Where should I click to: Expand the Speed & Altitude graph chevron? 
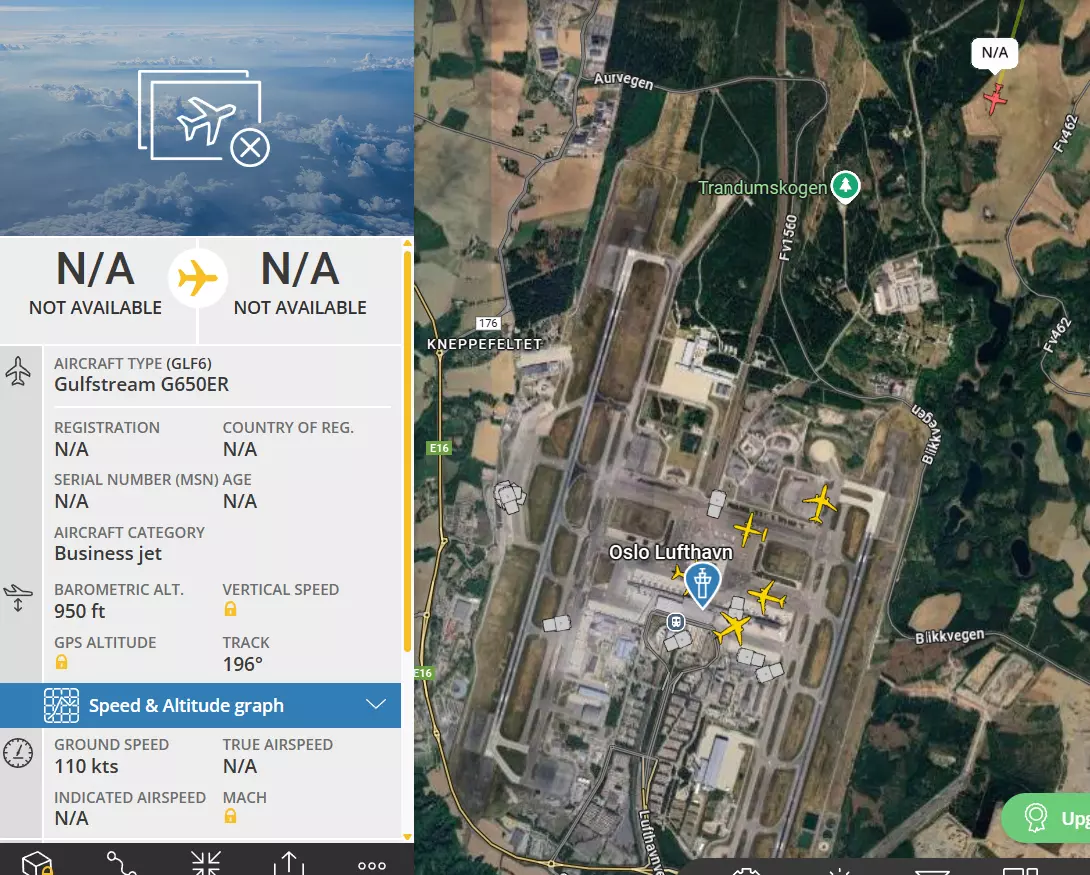376,705
